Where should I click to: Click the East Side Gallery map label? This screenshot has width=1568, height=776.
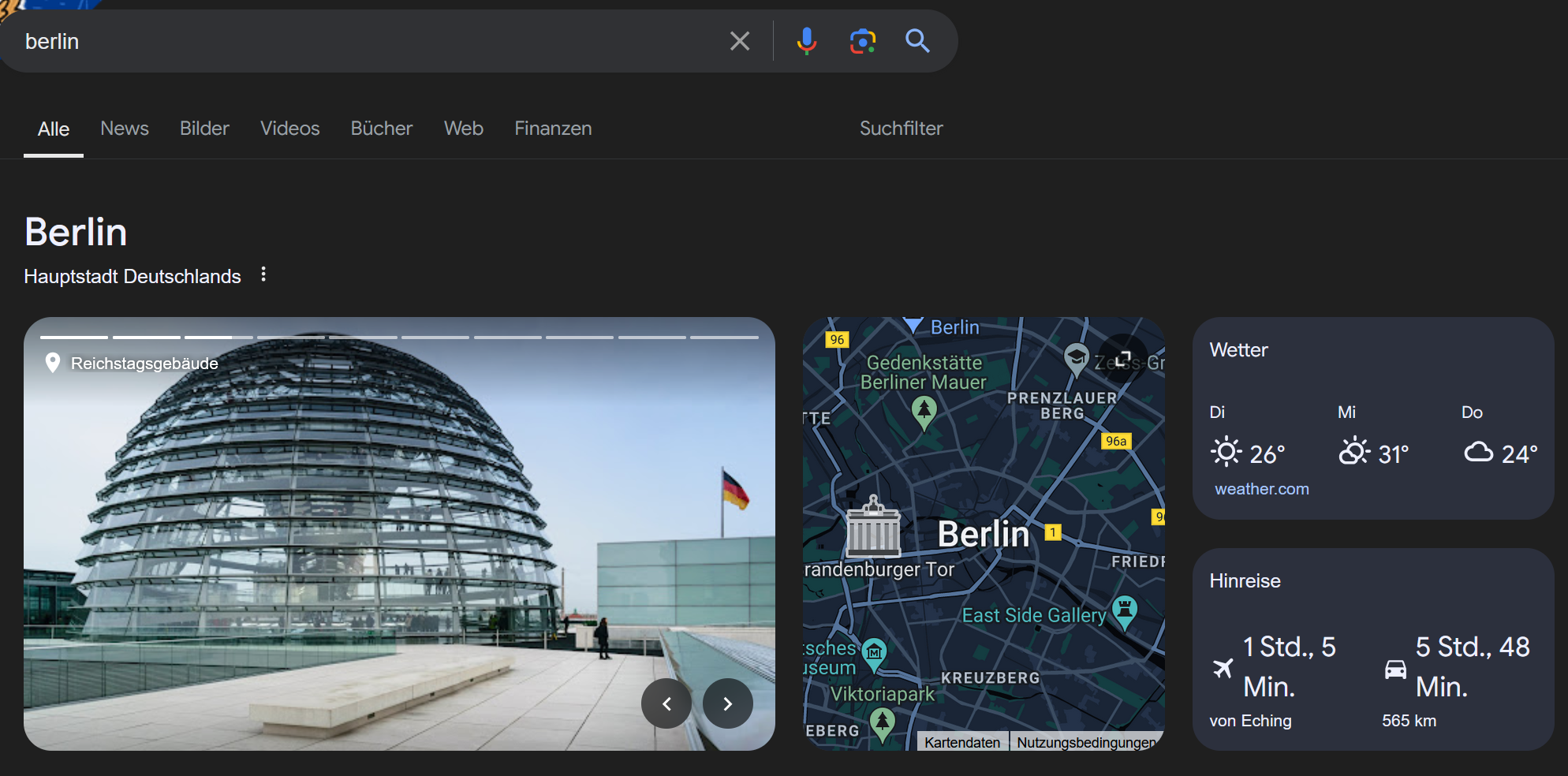pos(1034,615)
